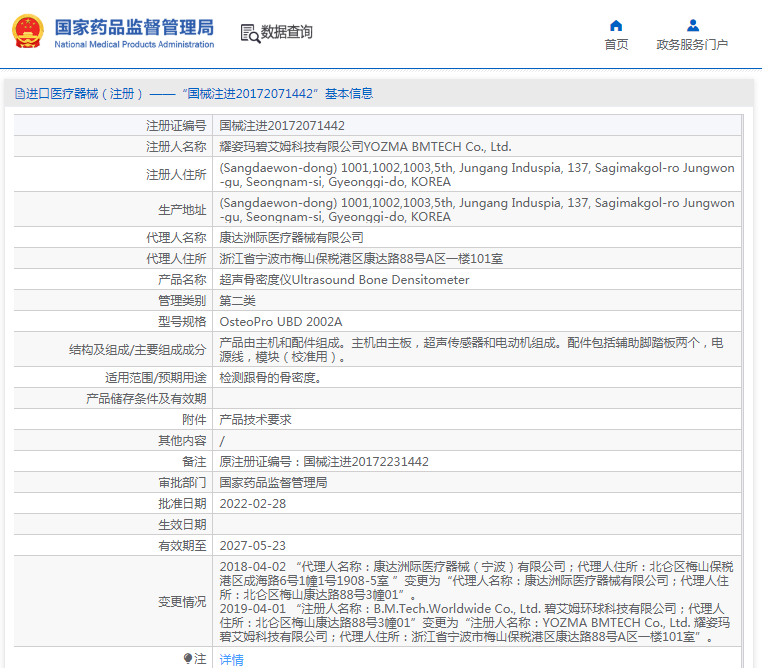Click the 政务服务门户 label
Image resolution: width=762 pixels, height=668 pixels.
(x=692, y=45)
